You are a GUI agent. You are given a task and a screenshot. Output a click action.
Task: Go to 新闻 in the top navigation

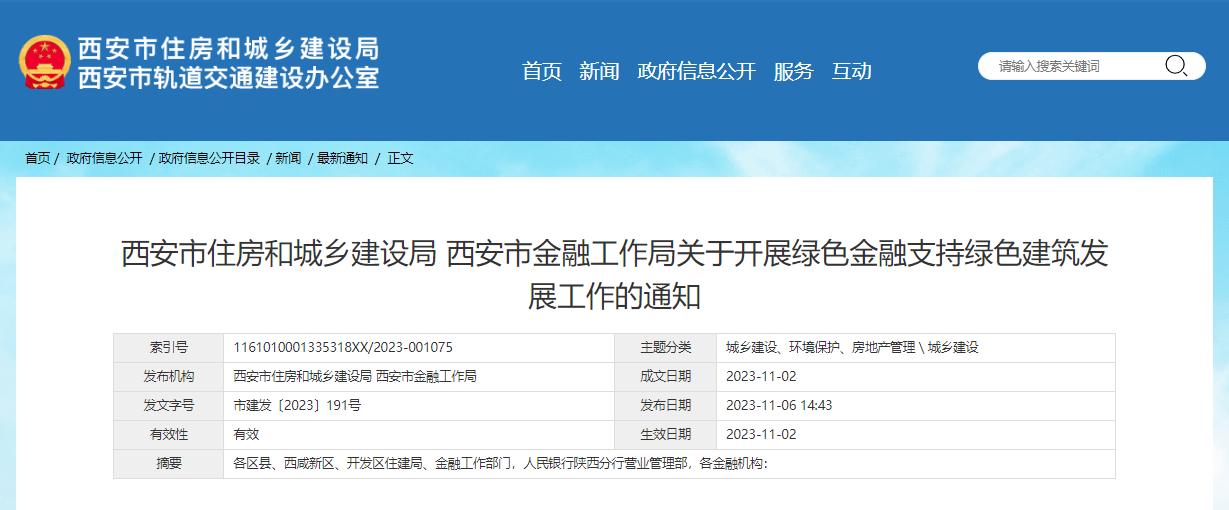[x=599, y=71]
